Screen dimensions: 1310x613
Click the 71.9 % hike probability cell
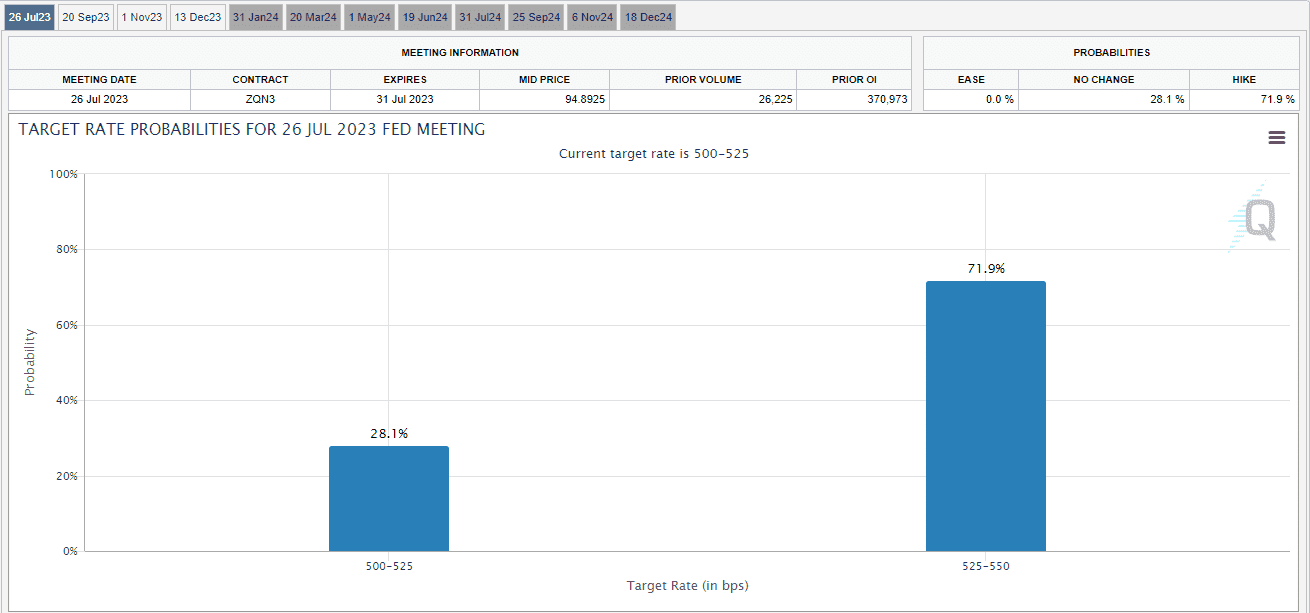coord(1243,99)
